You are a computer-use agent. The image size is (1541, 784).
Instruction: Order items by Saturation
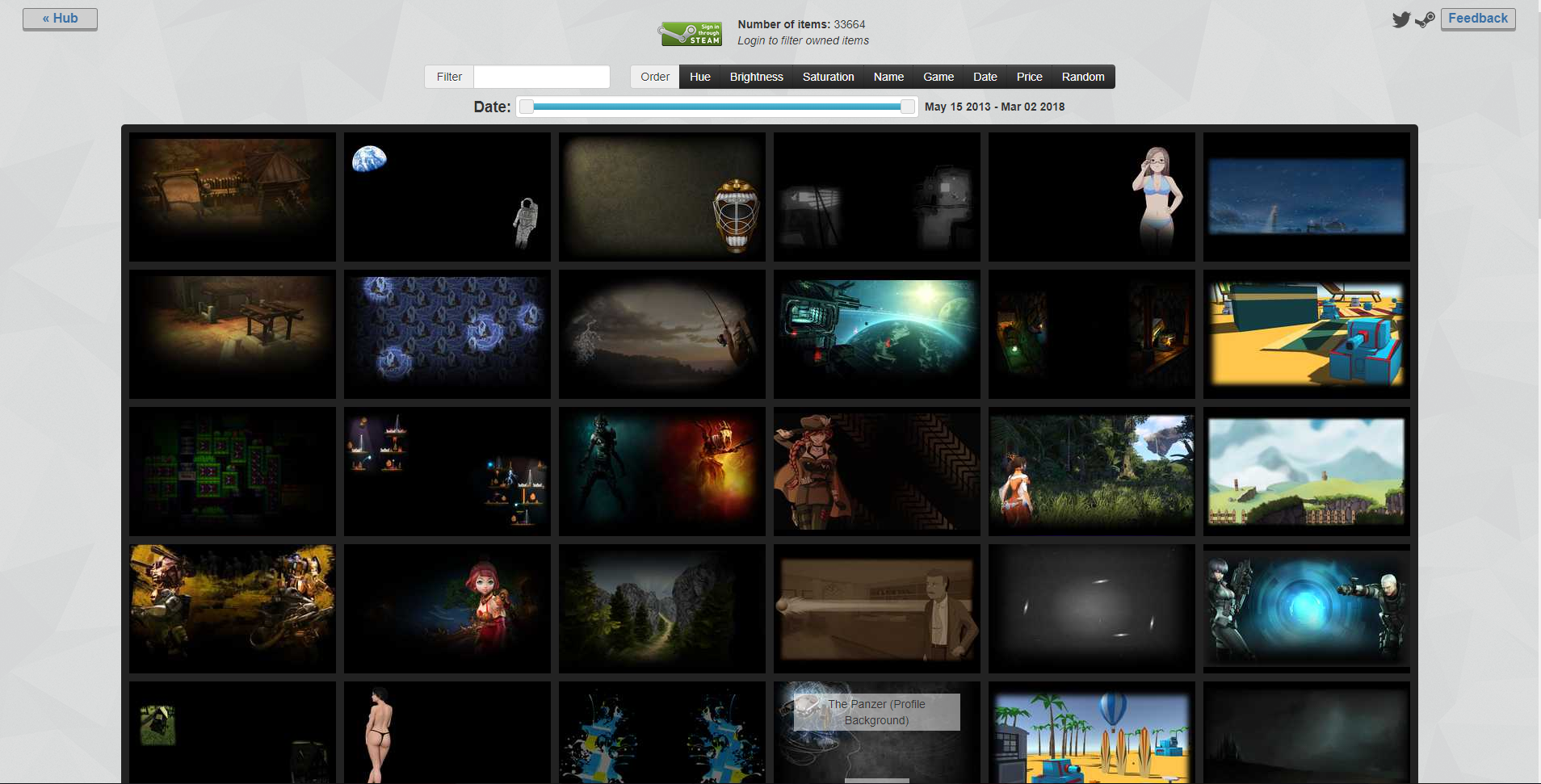click(829, 77)
